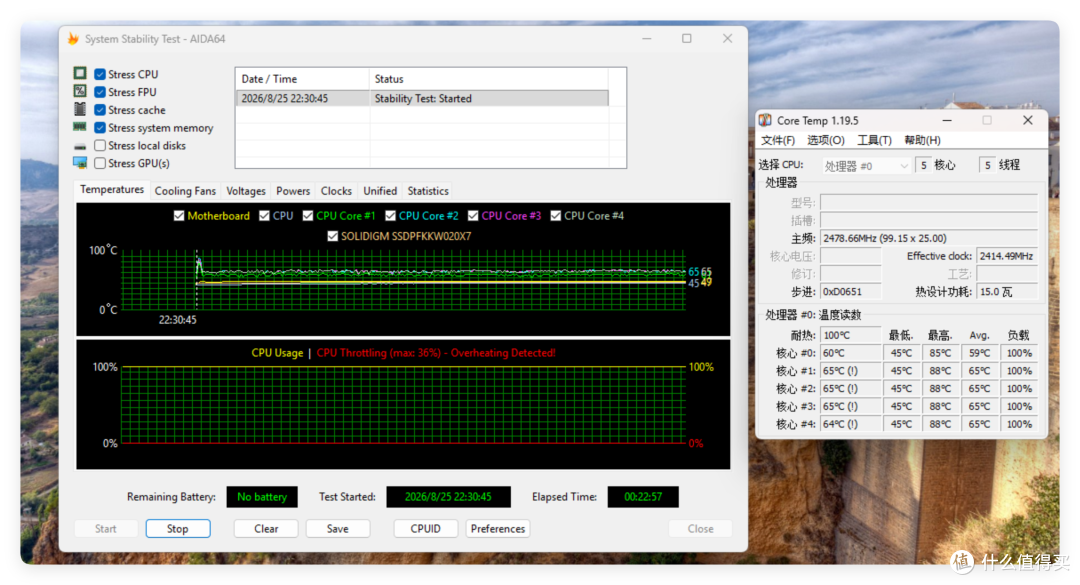
Task: Switch to the Unified tab
Action: click(380, 191)
